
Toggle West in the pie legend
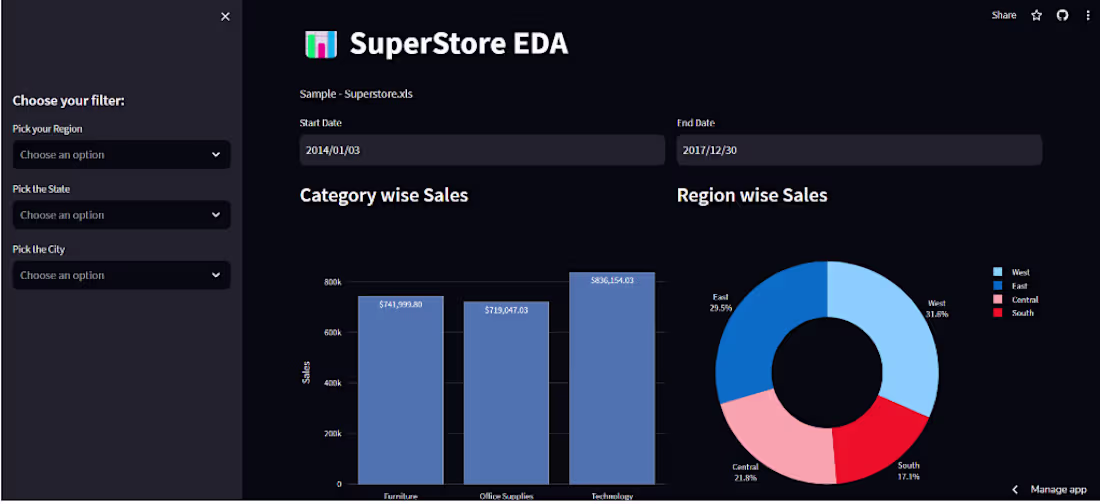tap(1020, 272)
